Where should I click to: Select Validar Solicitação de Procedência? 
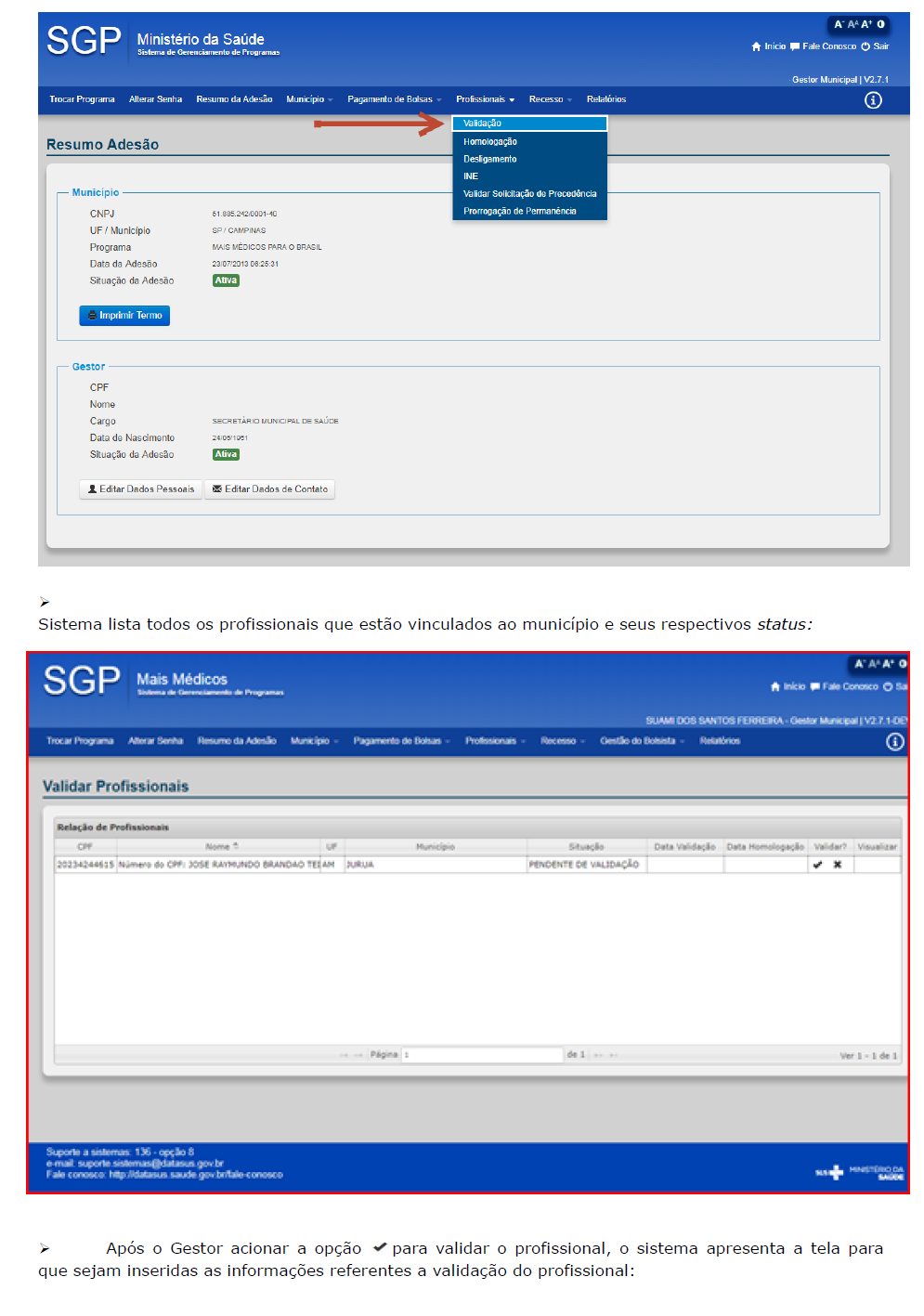coord(529,194)
